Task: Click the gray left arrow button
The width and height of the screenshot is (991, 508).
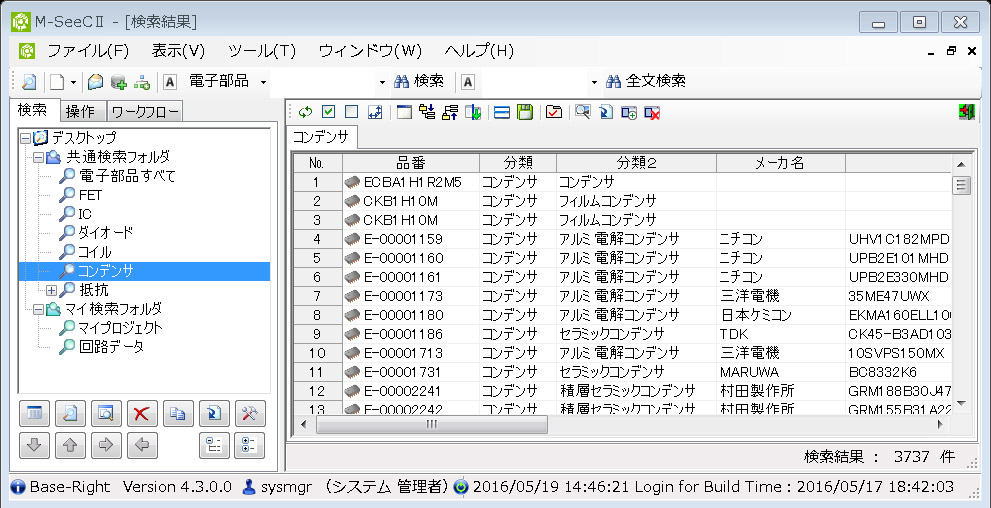Action: (x=142, y=445)
